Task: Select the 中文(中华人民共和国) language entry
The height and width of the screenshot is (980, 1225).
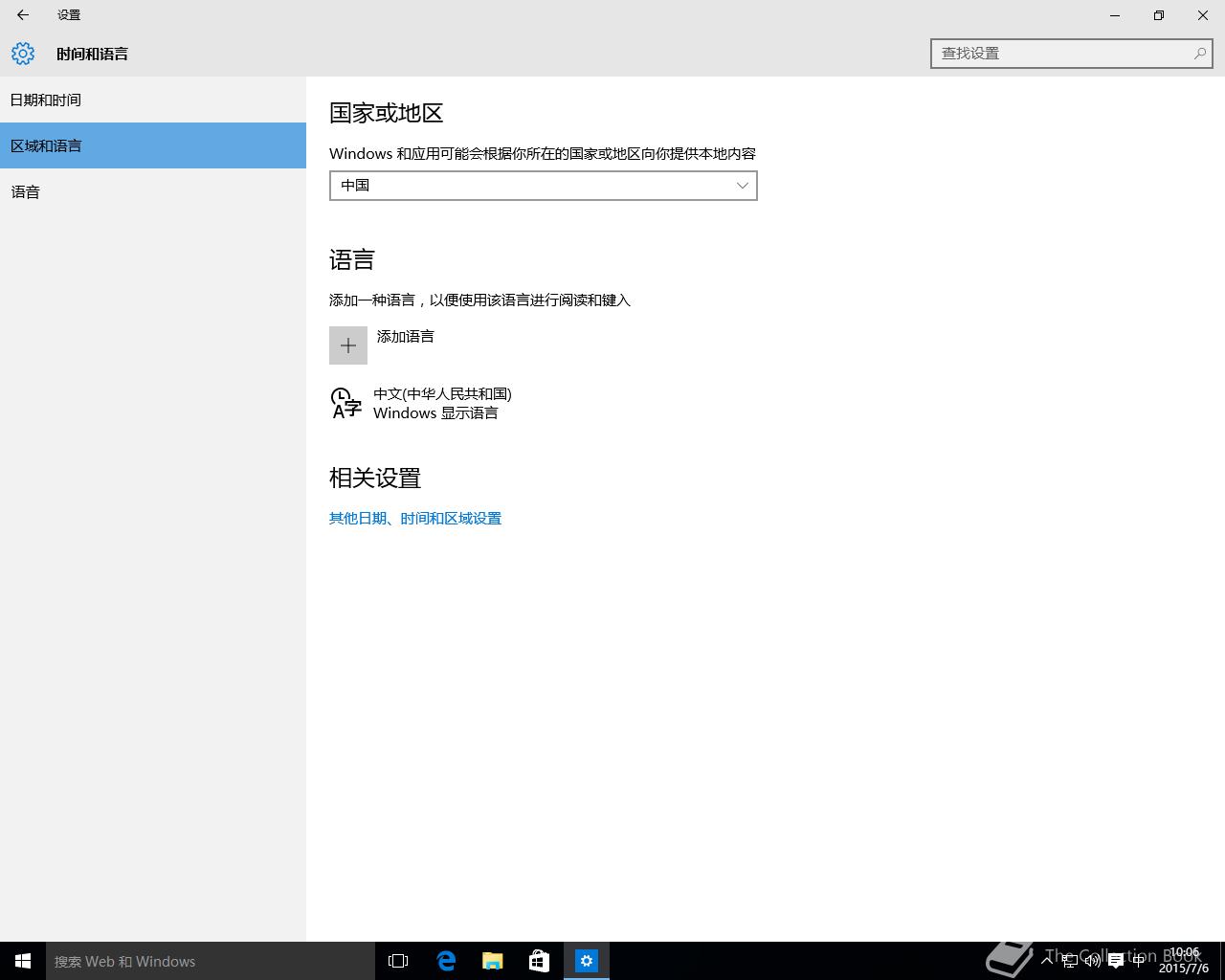Action: coord(421,403)
